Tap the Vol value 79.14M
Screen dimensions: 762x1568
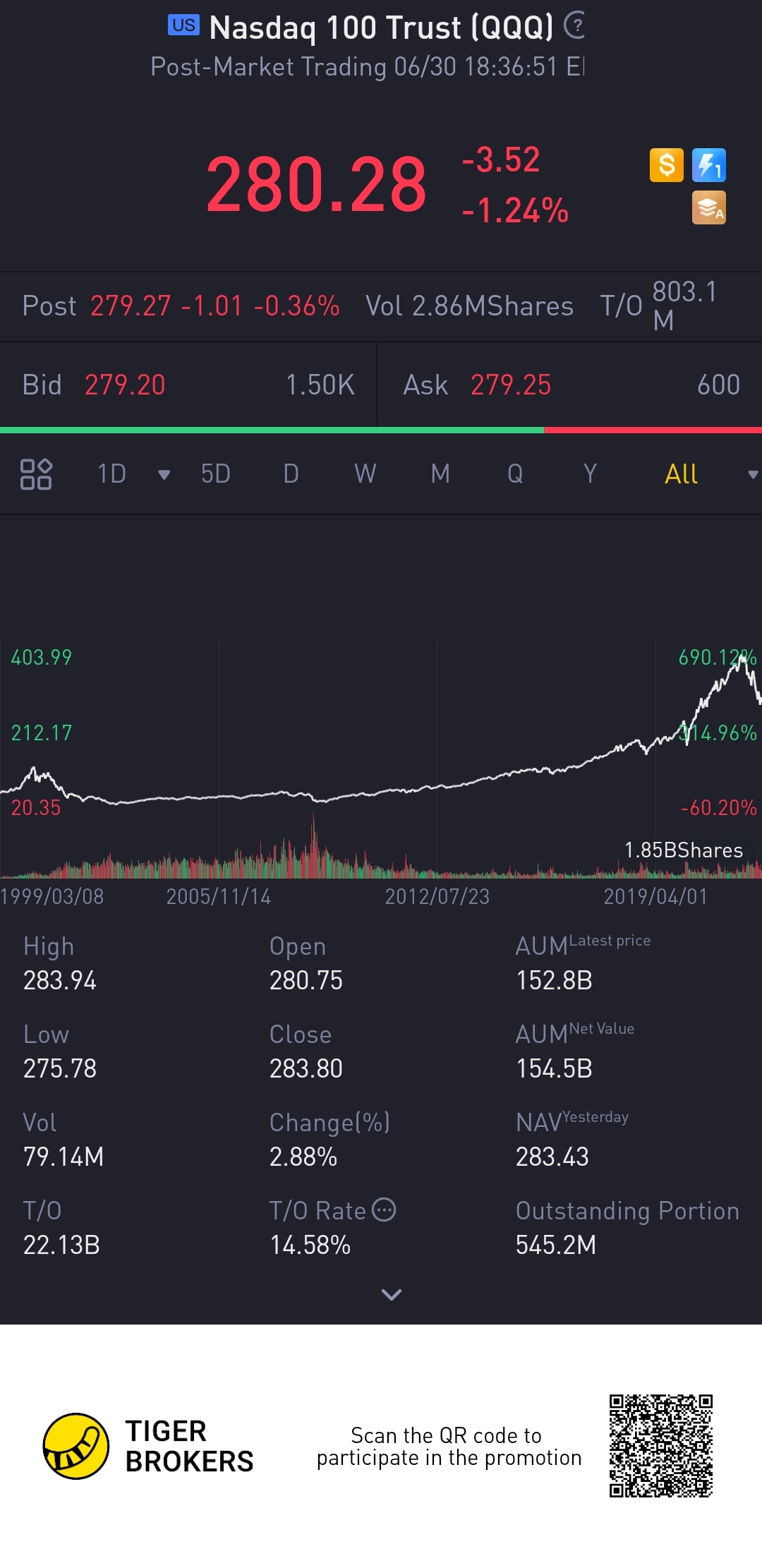[x=64, y=1157]
